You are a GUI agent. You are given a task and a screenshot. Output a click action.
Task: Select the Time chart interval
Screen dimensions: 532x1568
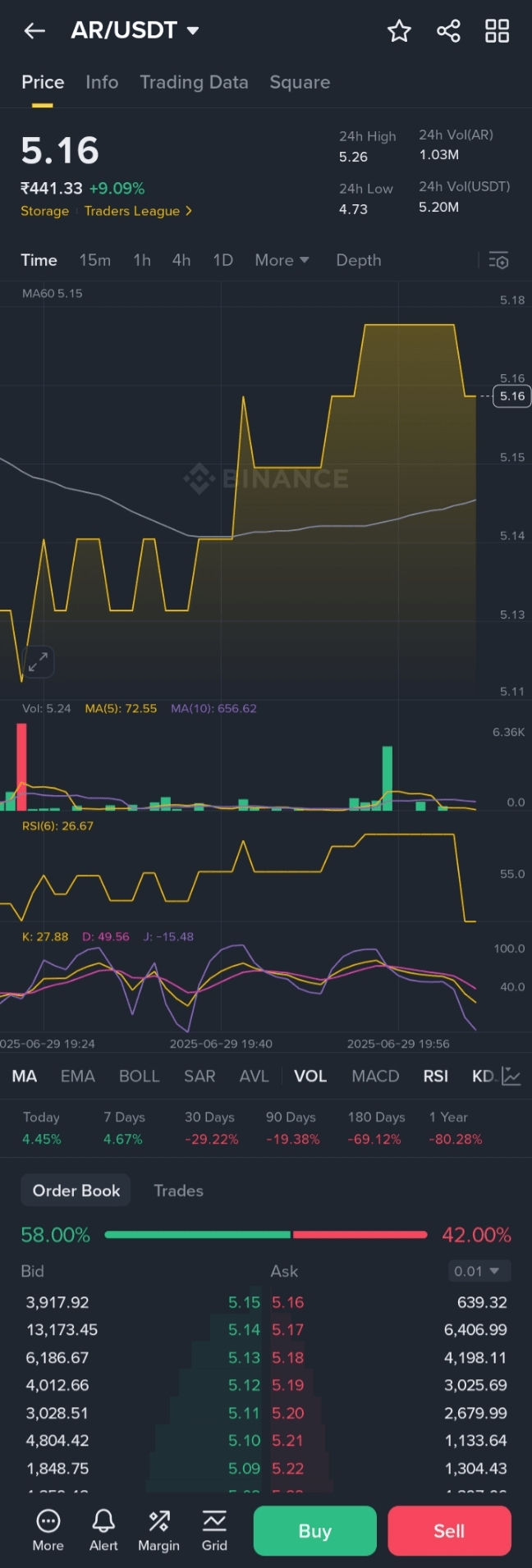point(39,260)
